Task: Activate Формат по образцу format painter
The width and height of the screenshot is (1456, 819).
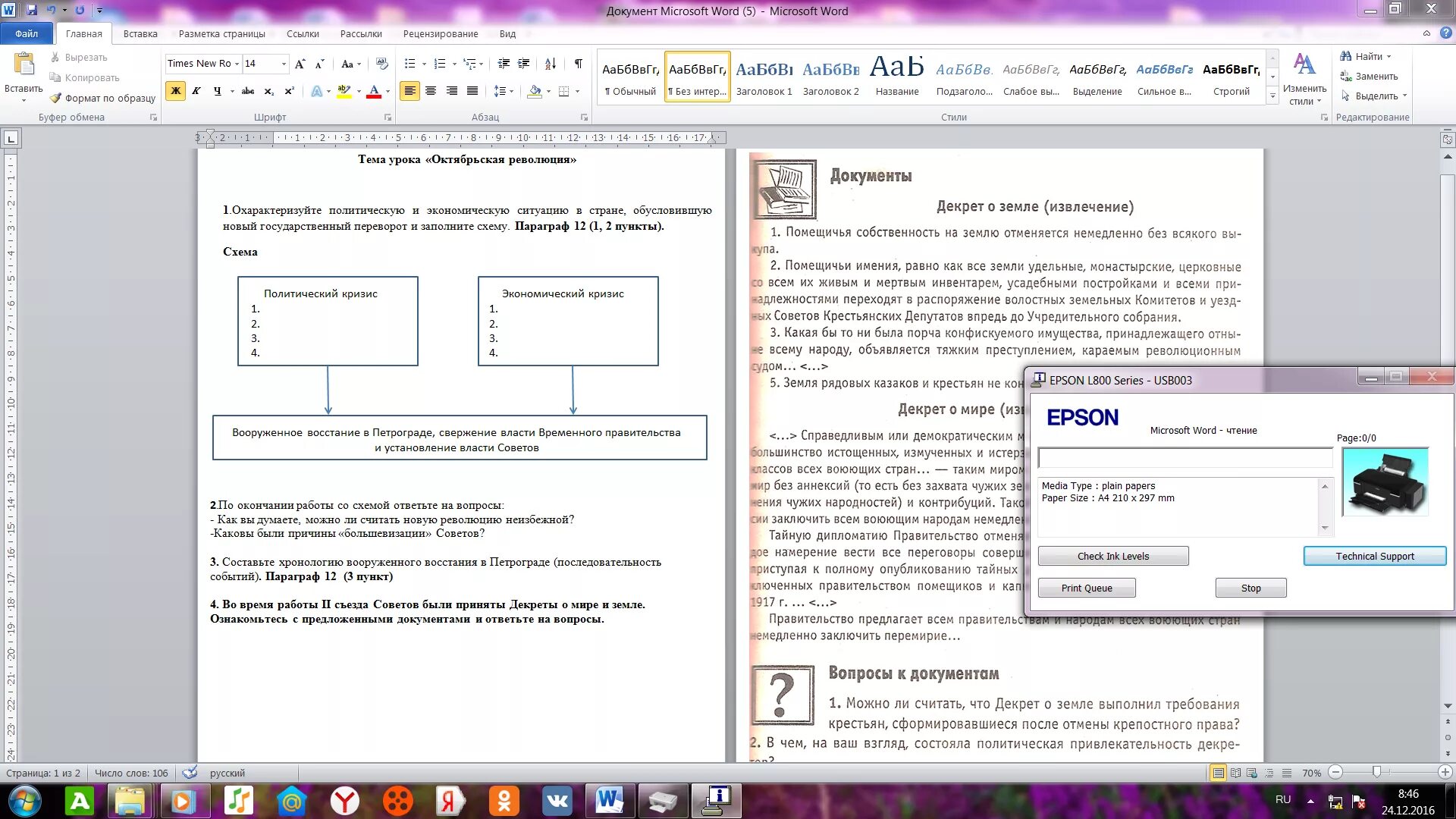Action: [x=102, y=98]
